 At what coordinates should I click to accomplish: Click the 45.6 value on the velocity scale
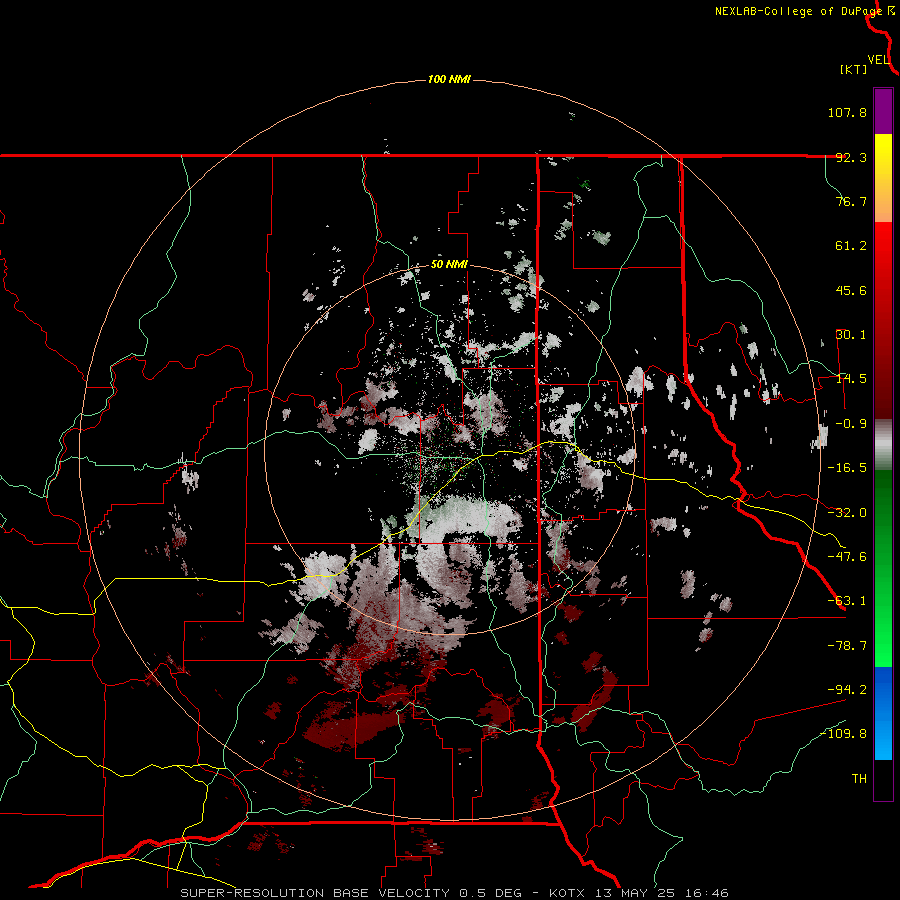(x=851, y=290)
